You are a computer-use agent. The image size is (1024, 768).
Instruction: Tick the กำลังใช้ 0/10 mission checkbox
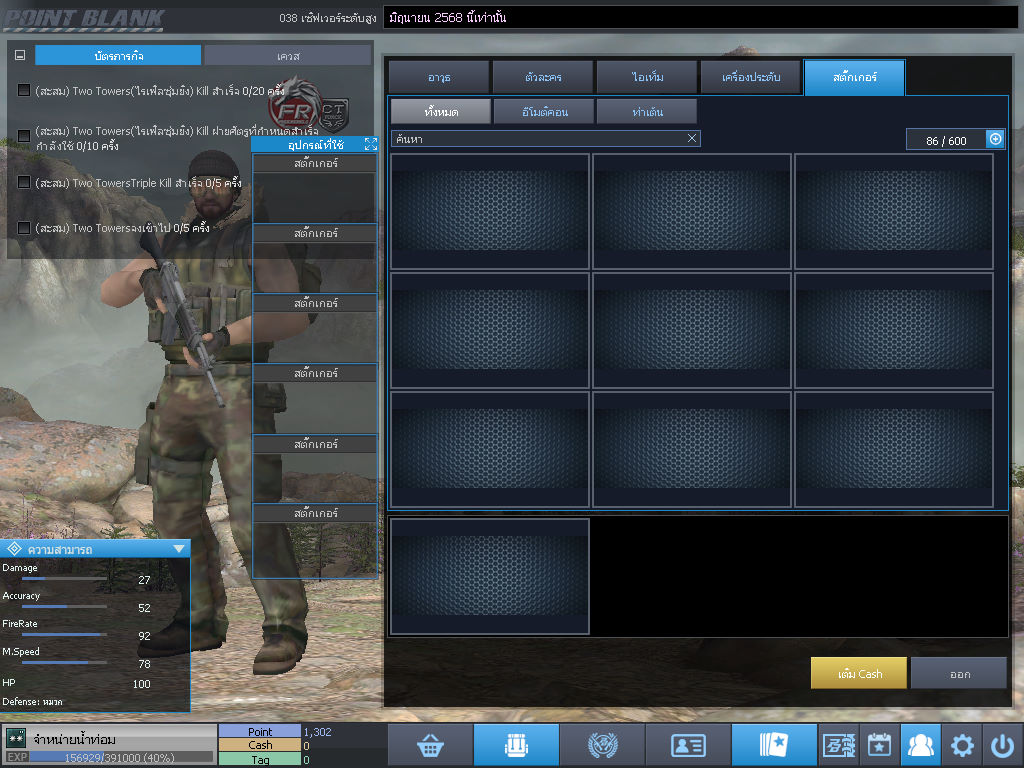(24, 136)
